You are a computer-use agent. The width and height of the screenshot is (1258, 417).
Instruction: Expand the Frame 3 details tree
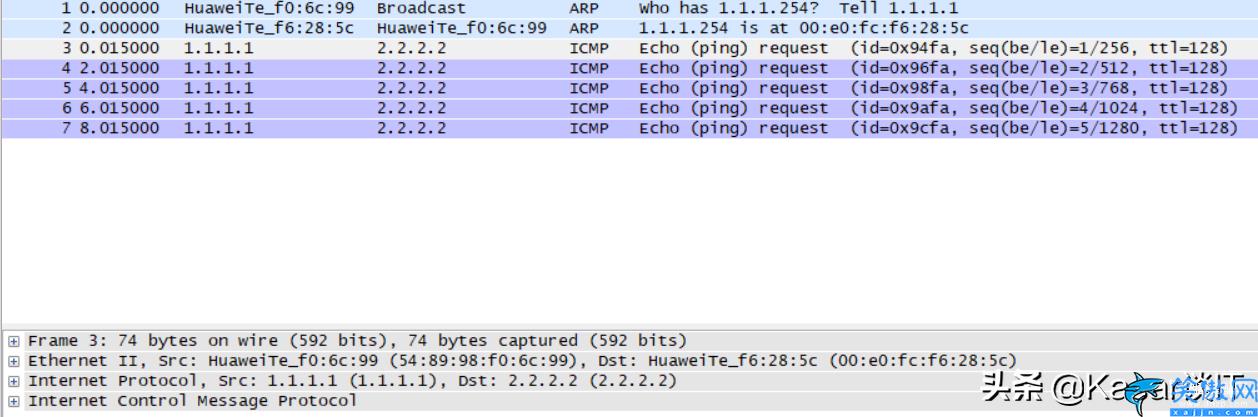coord(14,341)
